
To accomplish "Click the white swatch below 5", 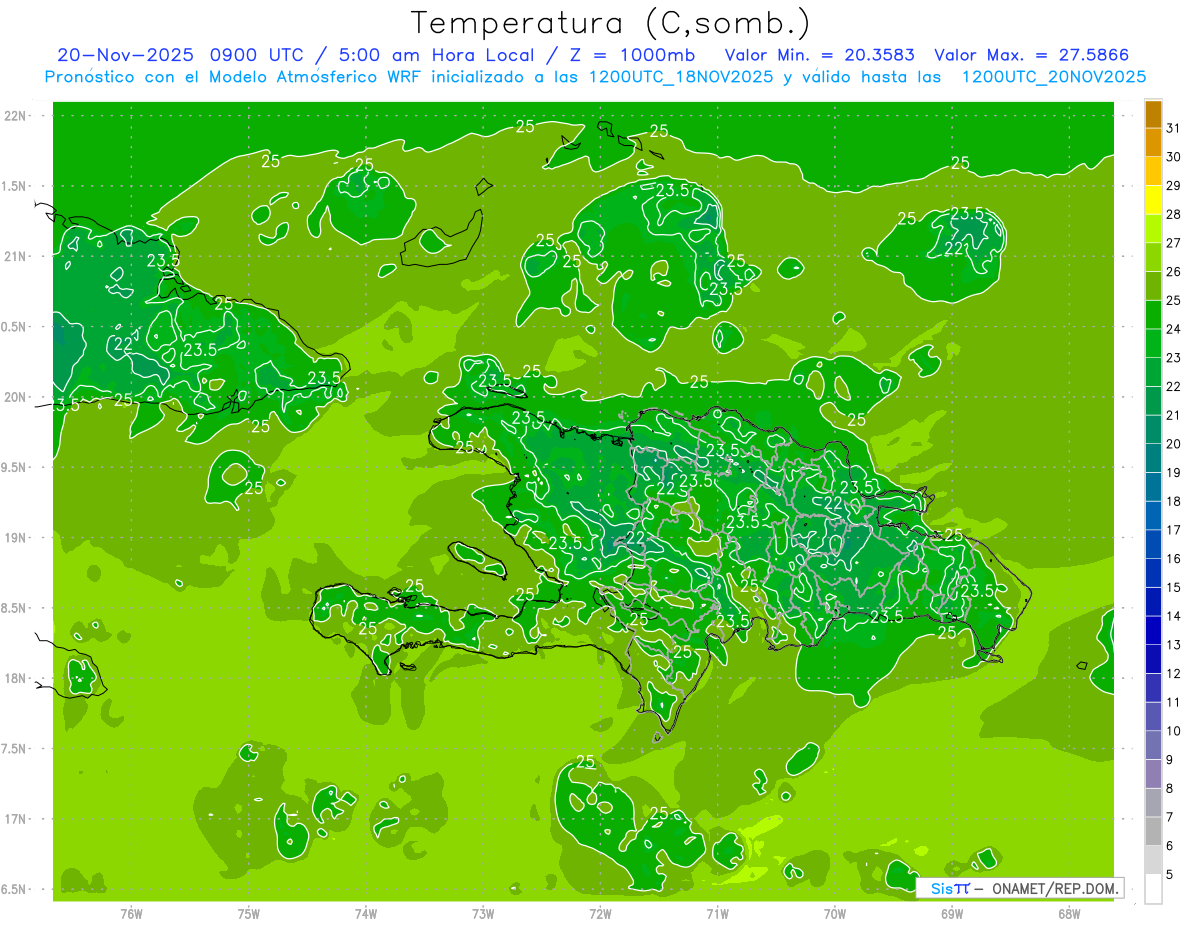I will click(x=1153, y=889).
